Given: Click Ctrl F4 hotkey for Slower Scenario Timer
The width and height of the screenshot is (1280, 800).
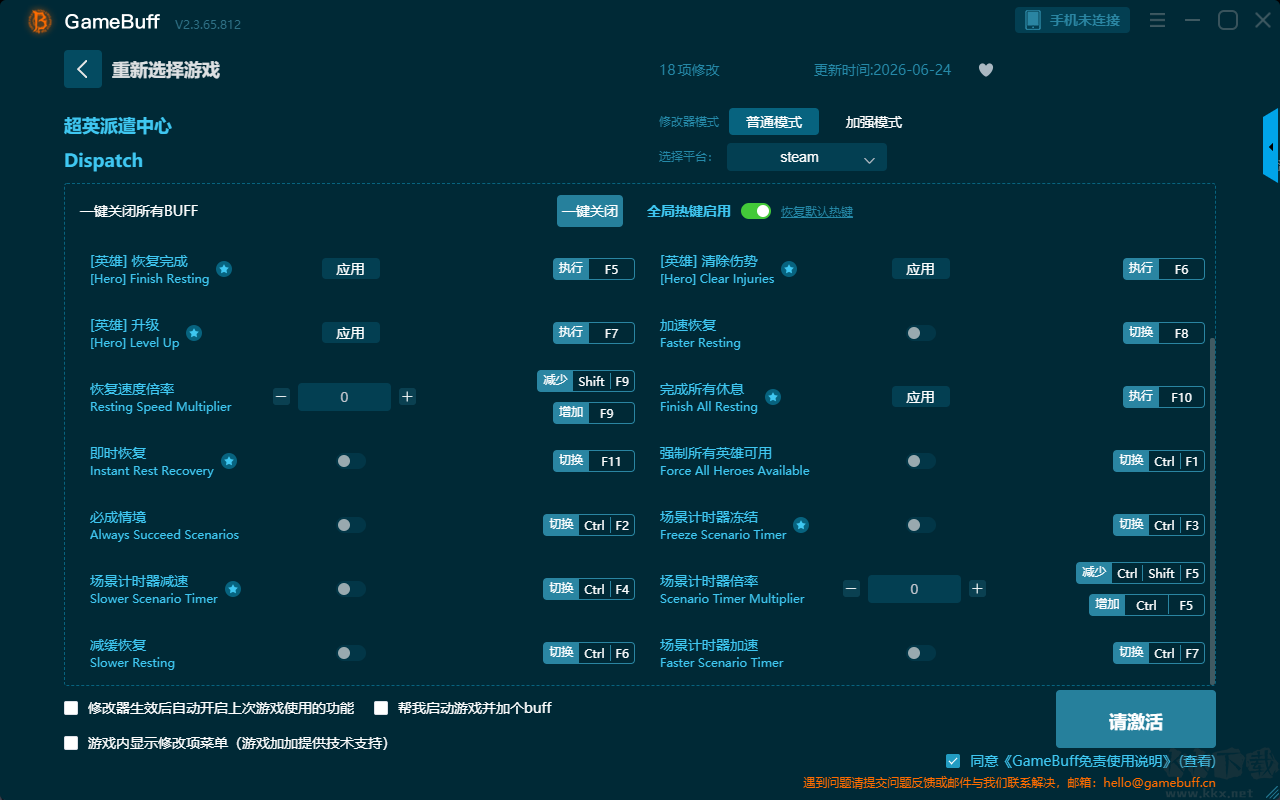Looking at the screenshot, I should [589, 589].
